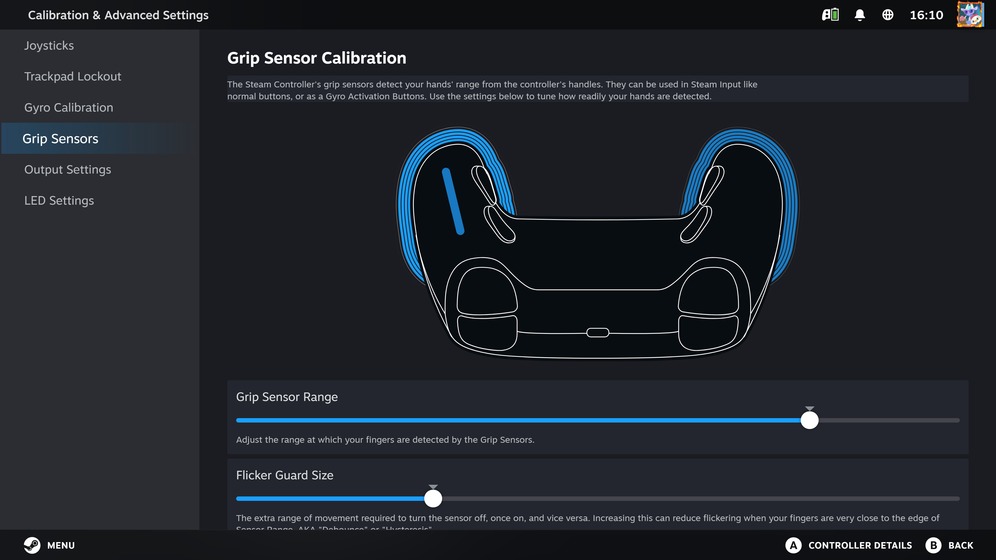Select Trackpad Lockout in sidebar
The width and height of the screenshot is (996, 560).
72,76
